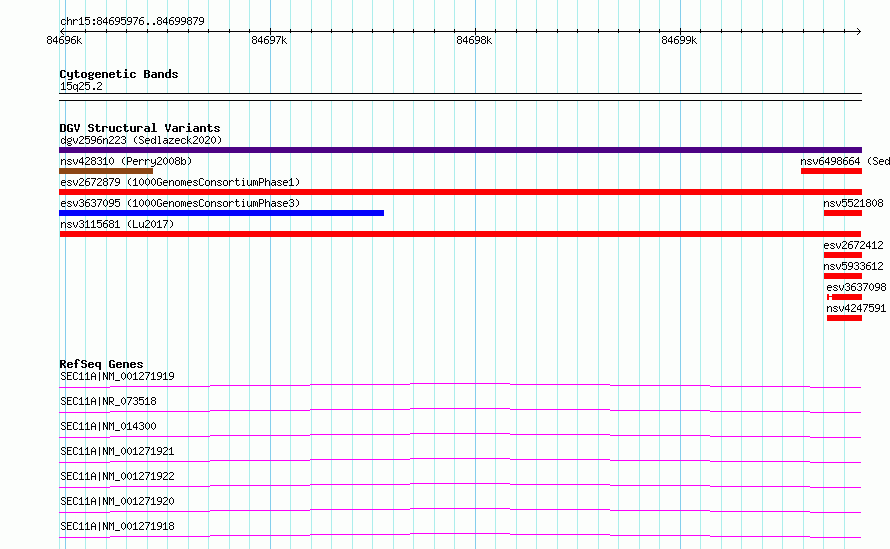Select the red bar under esv2672412
This screenshot has width=890, height=549.
coord(843,255)
